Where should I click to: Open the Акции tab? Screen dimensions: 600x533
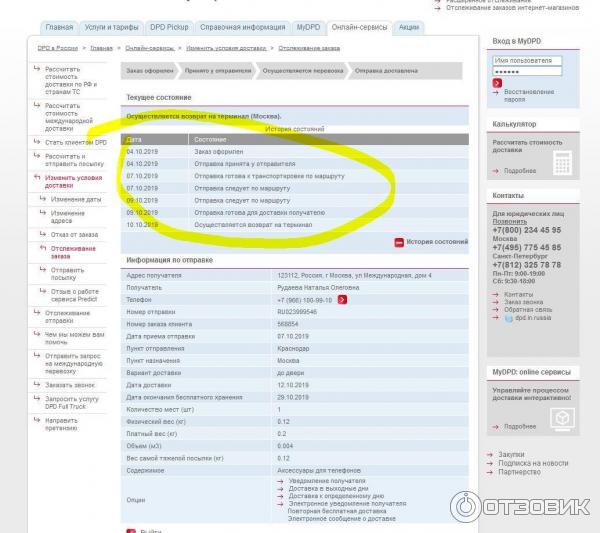[x=409, y=27]
